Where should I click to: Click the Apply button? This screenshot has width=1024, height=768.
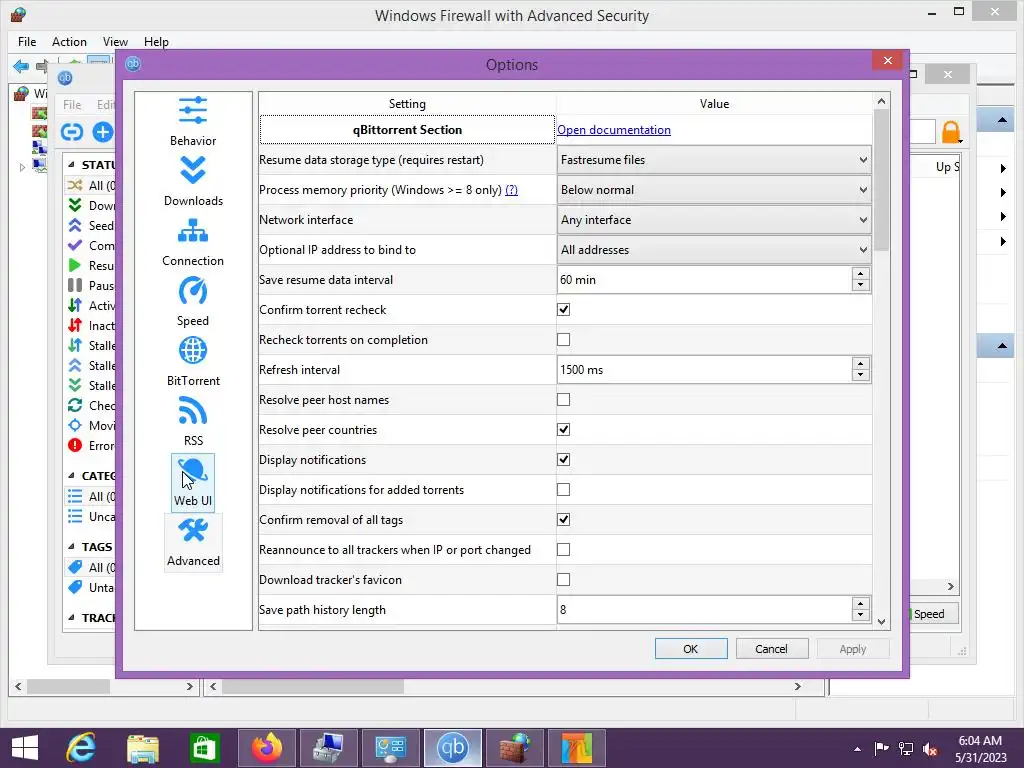click(852, 649)
